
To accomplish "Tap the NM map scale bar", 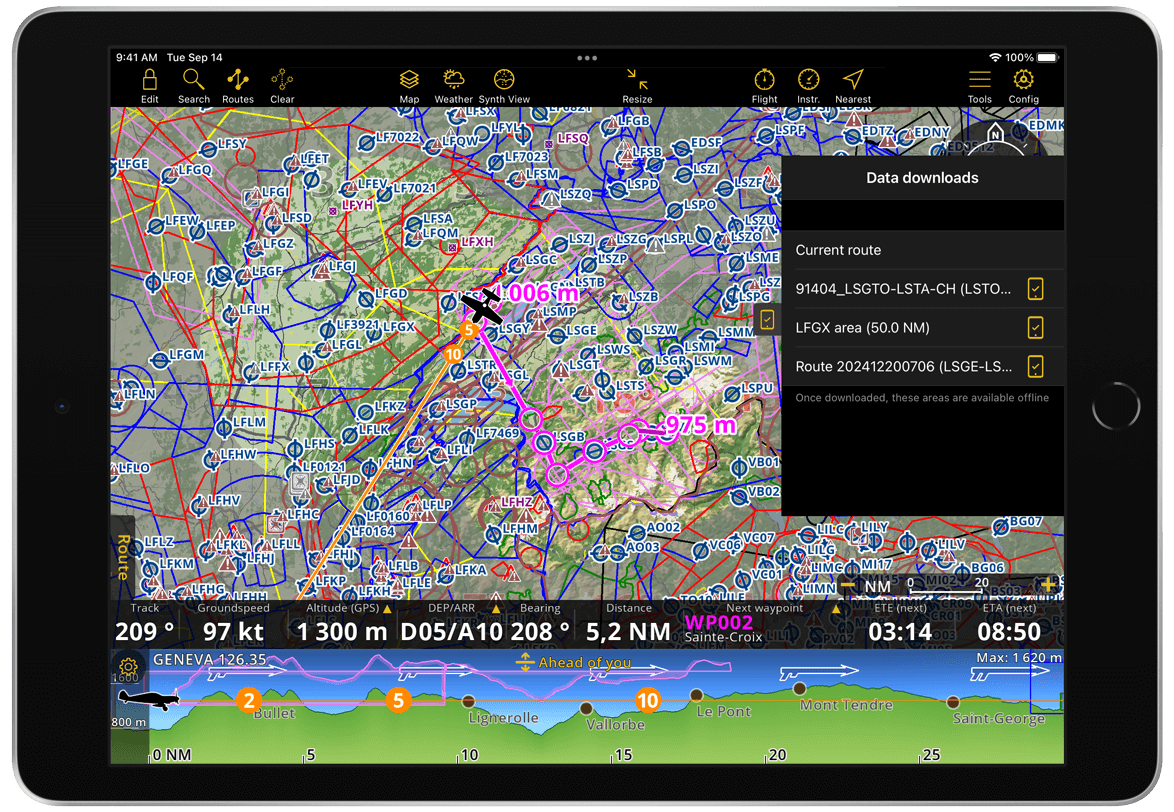I will point(947,585).
